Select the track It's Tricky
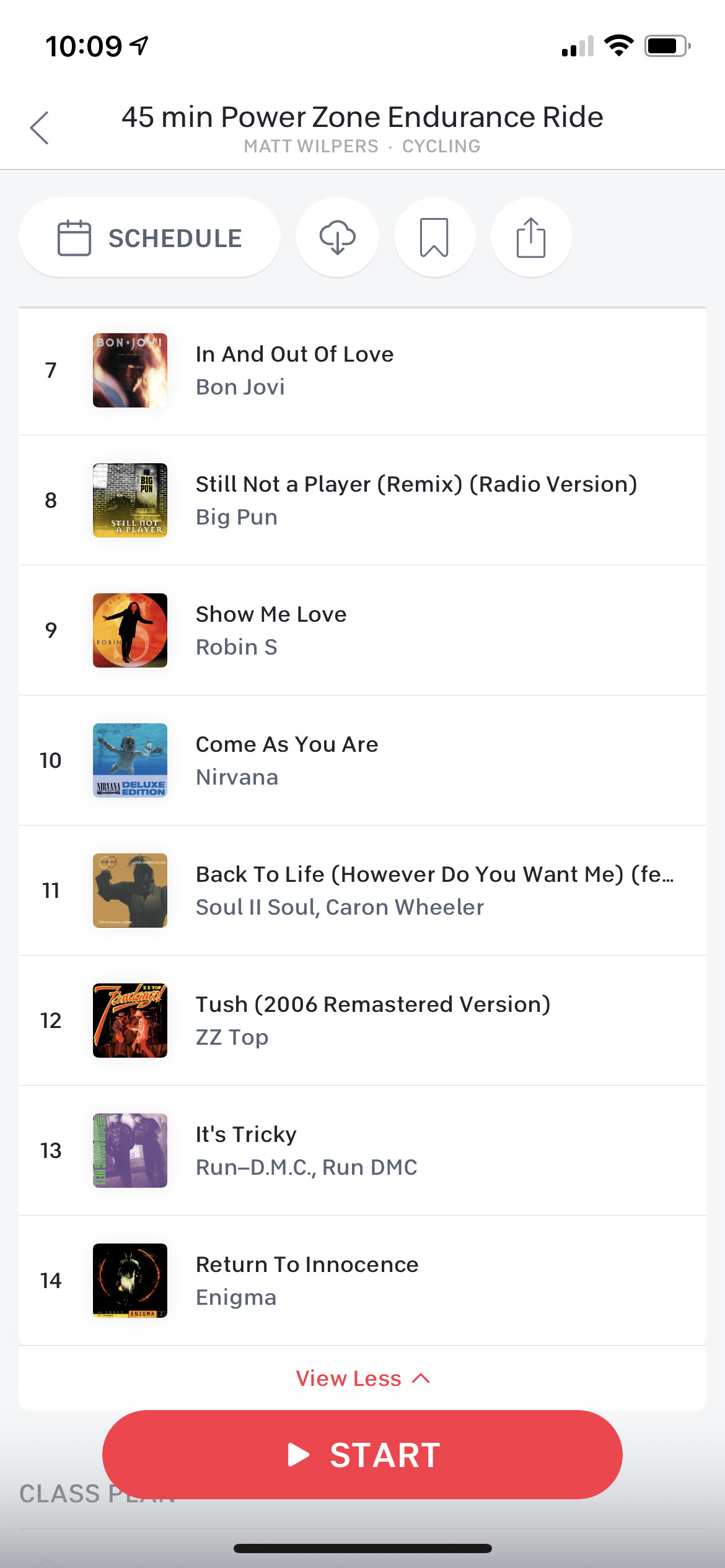 (246, 1135)
